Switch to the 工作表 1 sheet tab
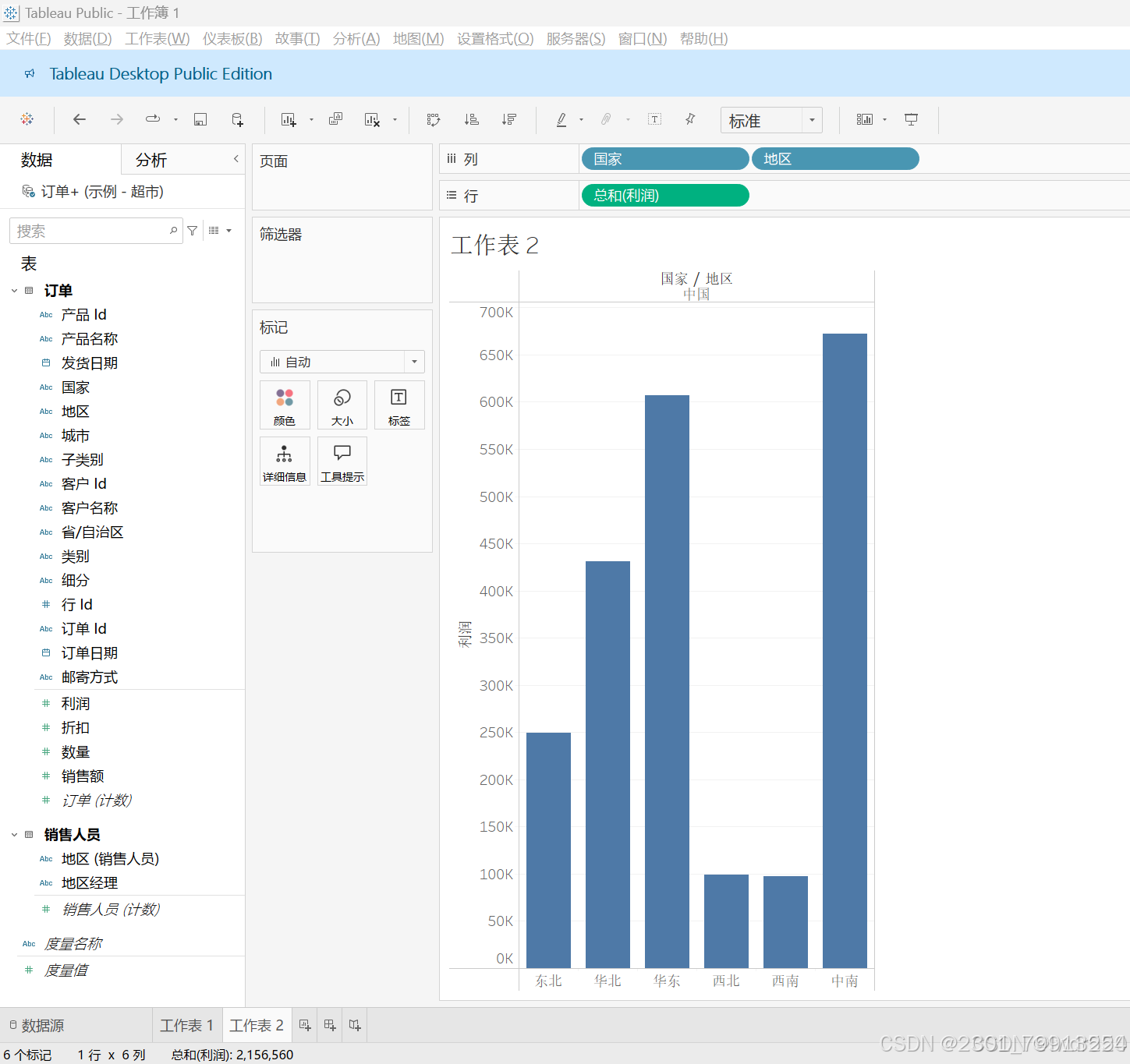The width and height of the screenshot is (1130, 1064). tap(186, 1025)
